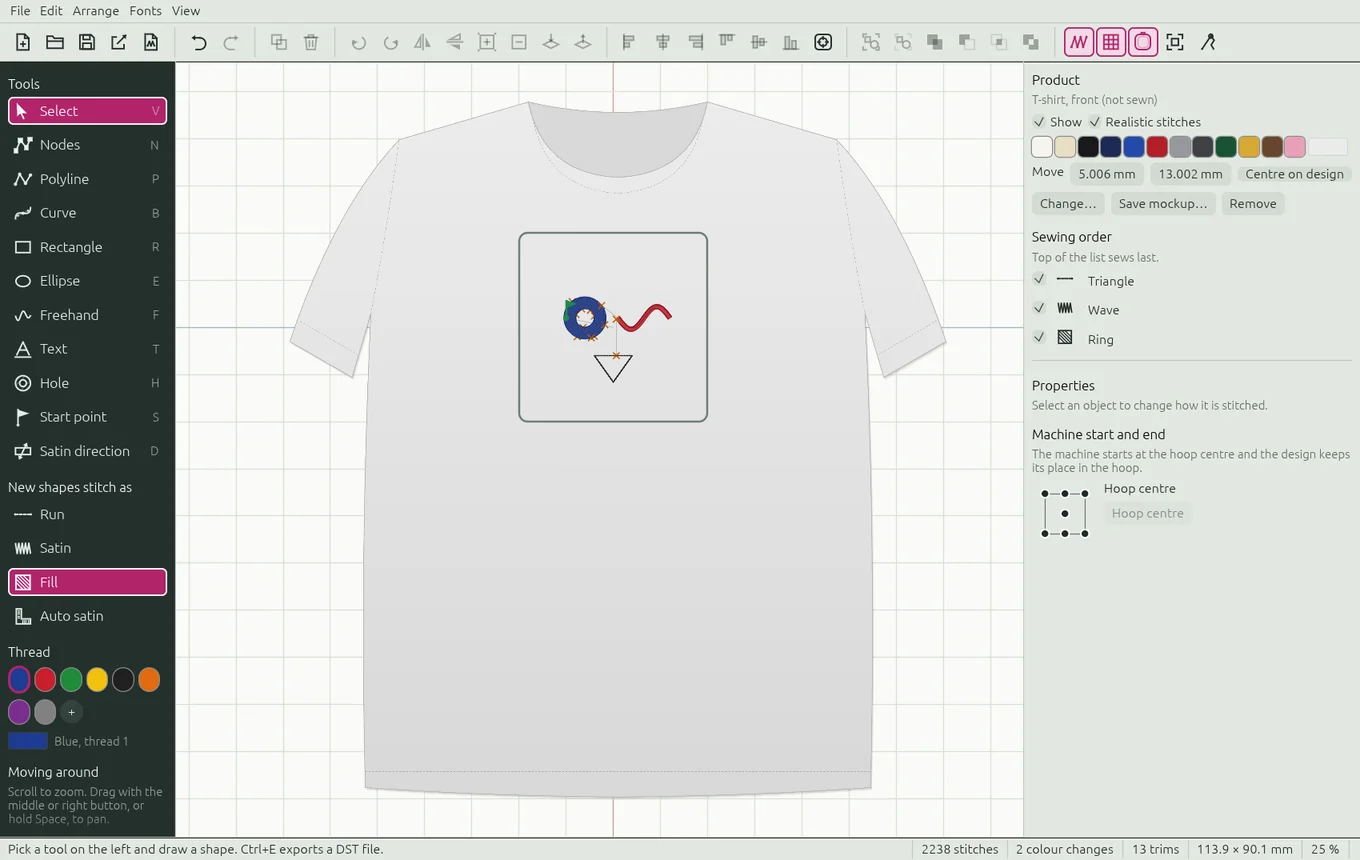Uncheck the product Show checkbox
Screen dimensions: 1360x860
pos(1039,122)
